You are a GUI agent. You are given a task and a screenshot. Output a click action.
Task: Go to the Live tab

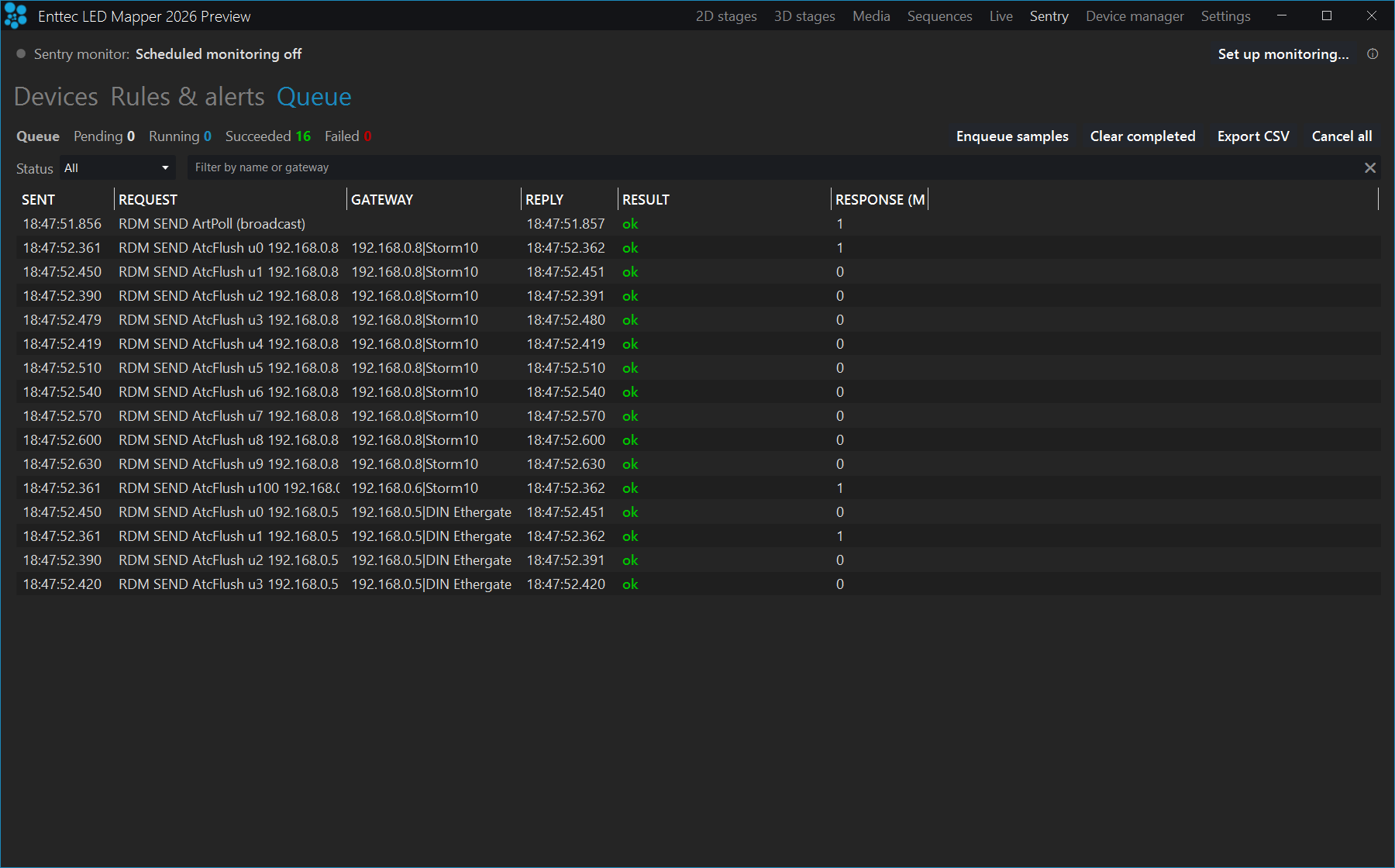point(1001,16)
